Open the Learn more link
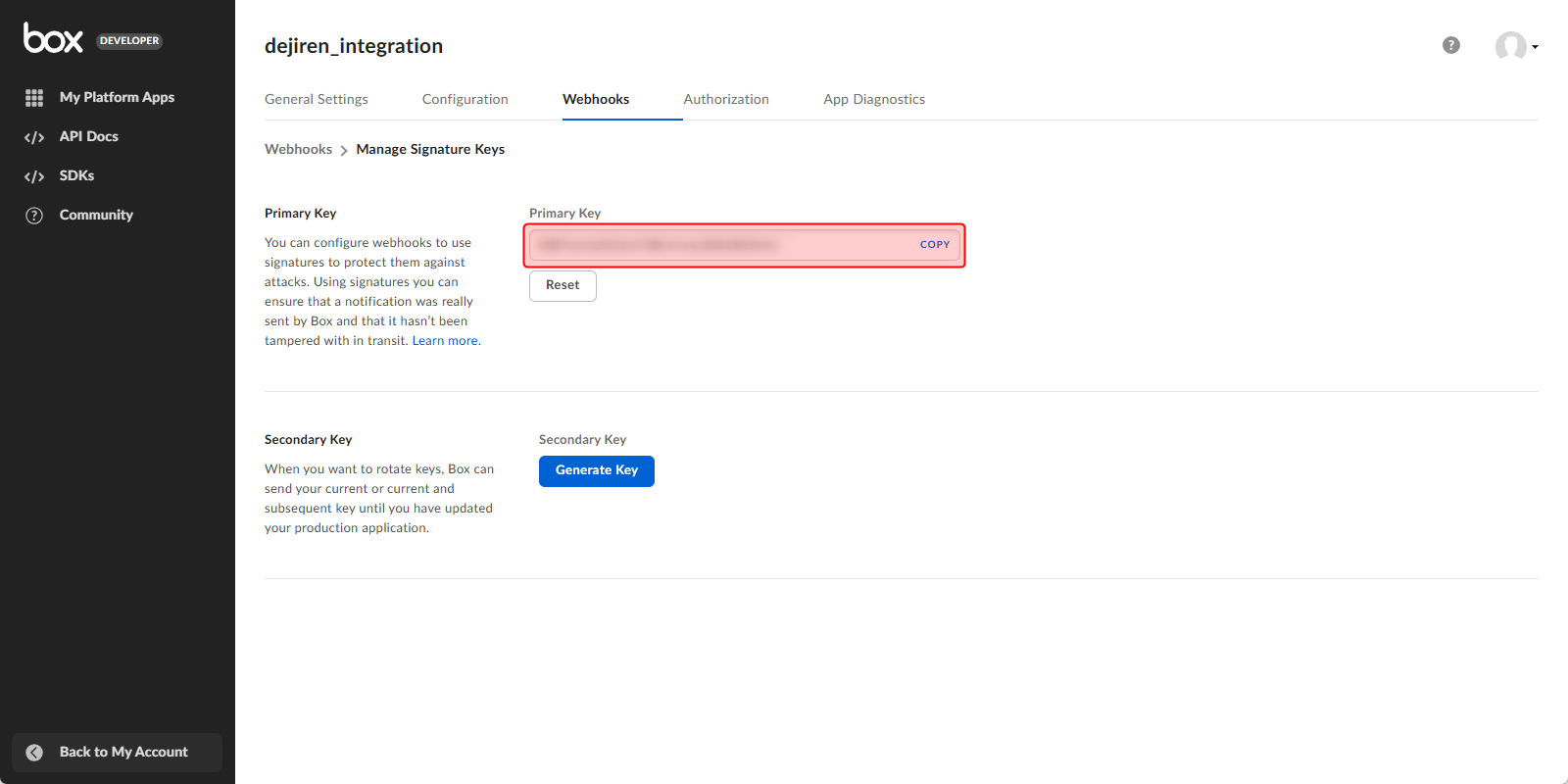Viewport: 1568px width, 784px height. [x=445, y=341]
